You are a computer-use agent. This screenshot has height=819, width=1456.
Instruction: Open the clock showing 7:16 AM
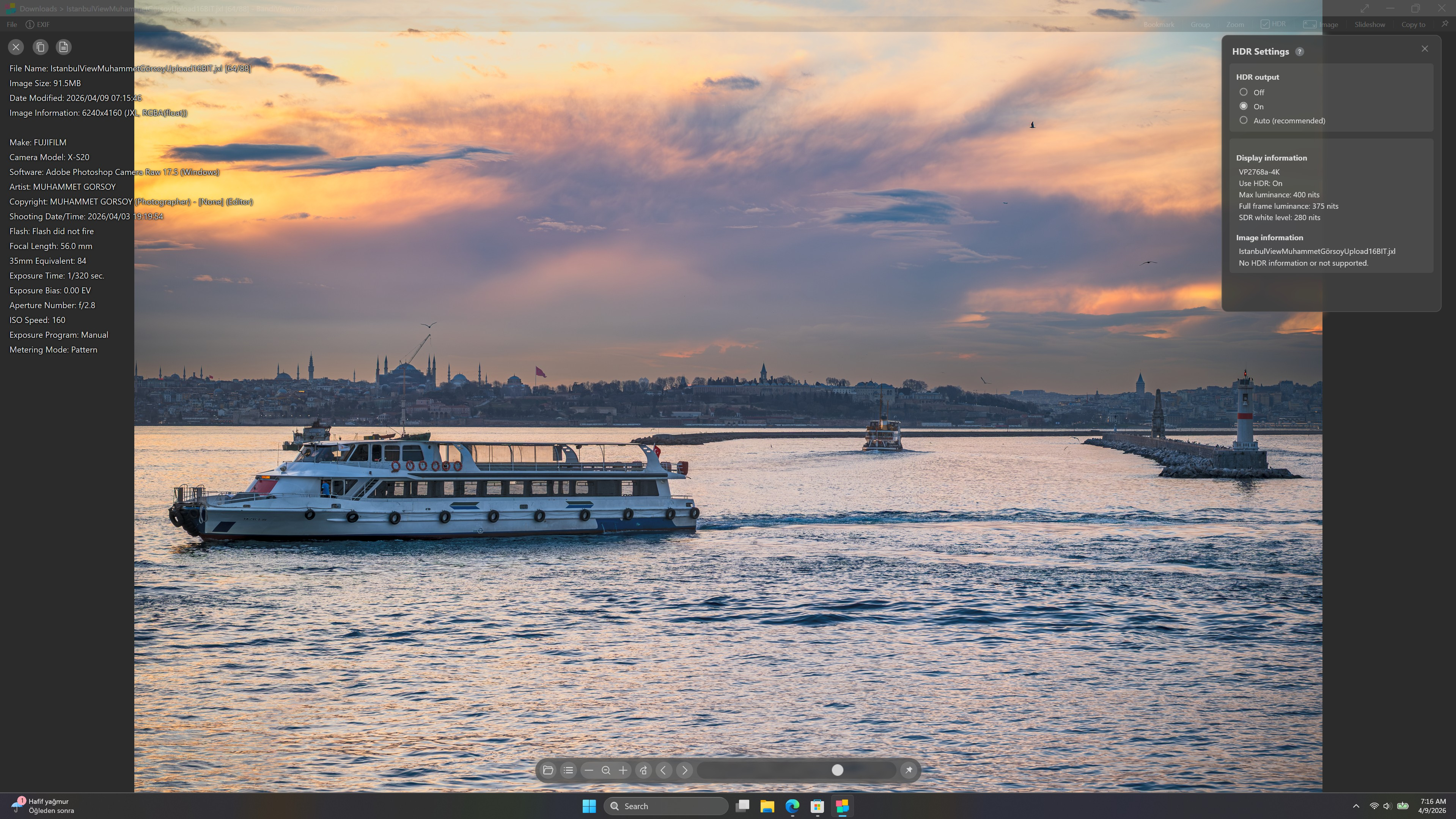[1432, 806]
